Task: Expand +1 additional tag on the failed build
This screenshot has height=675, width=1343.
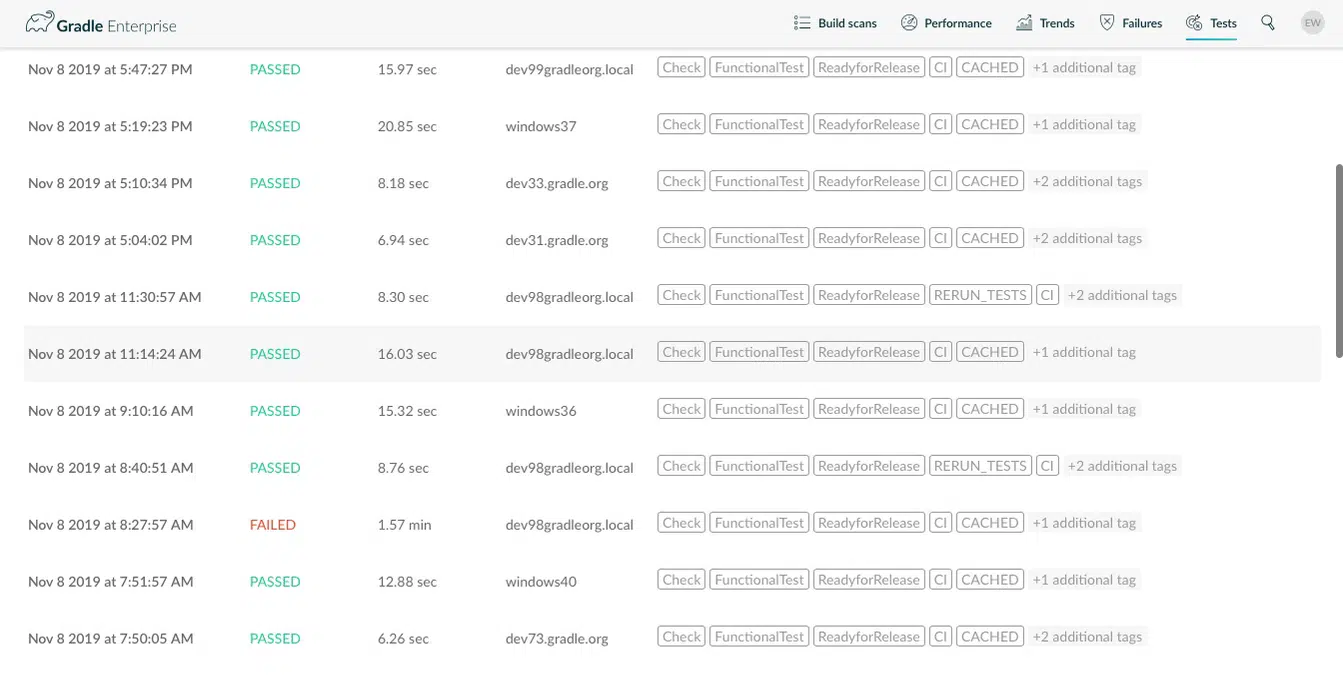Action: 1084,522
